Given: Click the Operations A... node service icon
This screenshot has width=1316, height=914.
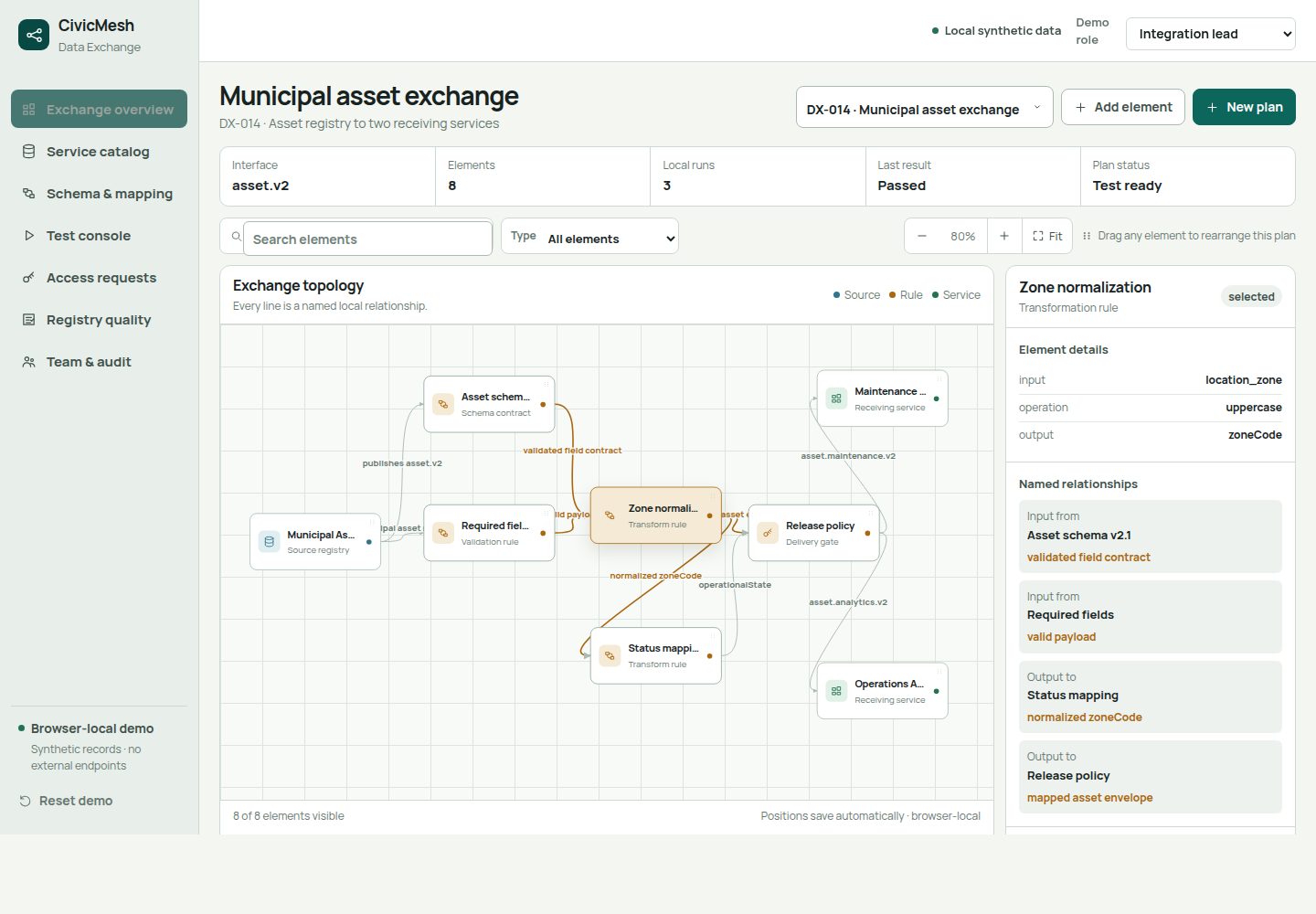Looking at the screenshot, I should pos(836,691).
